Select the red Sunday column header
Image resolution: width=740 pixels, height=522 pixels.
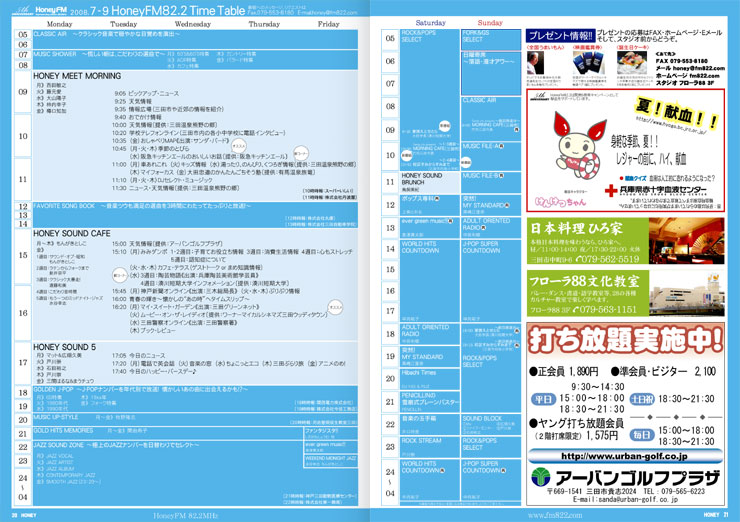click(490, 23)
